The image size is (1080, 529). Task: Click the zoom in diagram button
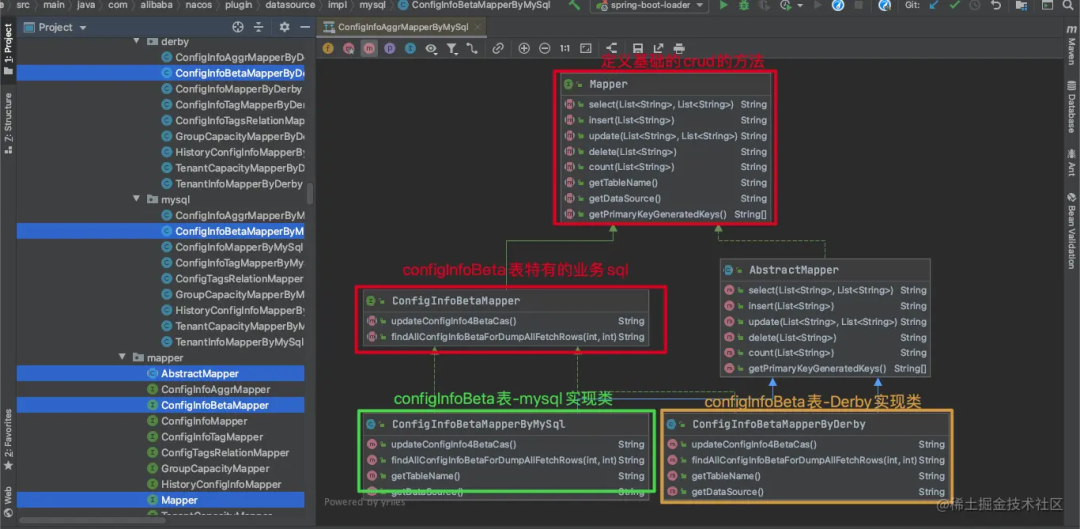click(x=524, y=48)
